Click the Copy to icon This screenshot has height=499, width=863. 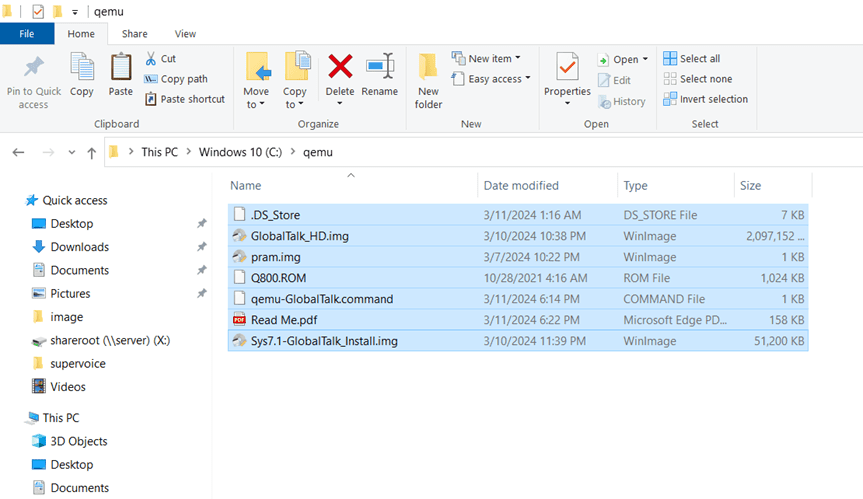(297, 66)
